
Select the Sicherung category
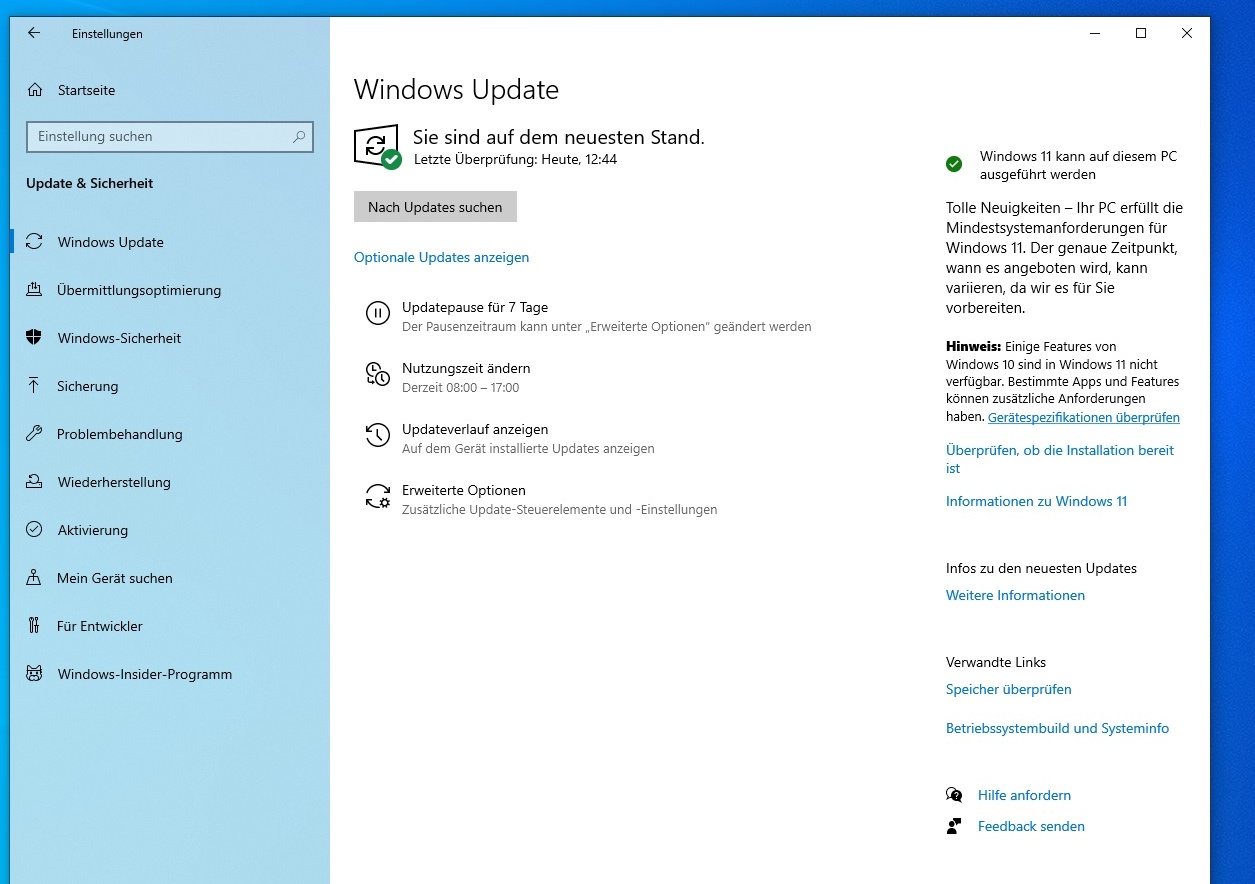click(170, 386)
